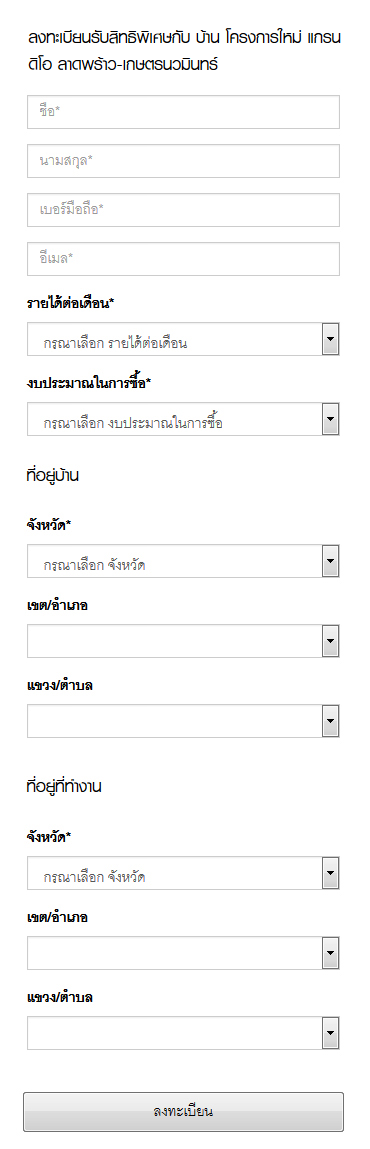The image size is (370, 1149).
Task: Open work address จังหวัด province dropdown arrow
Action: (330, 873)
